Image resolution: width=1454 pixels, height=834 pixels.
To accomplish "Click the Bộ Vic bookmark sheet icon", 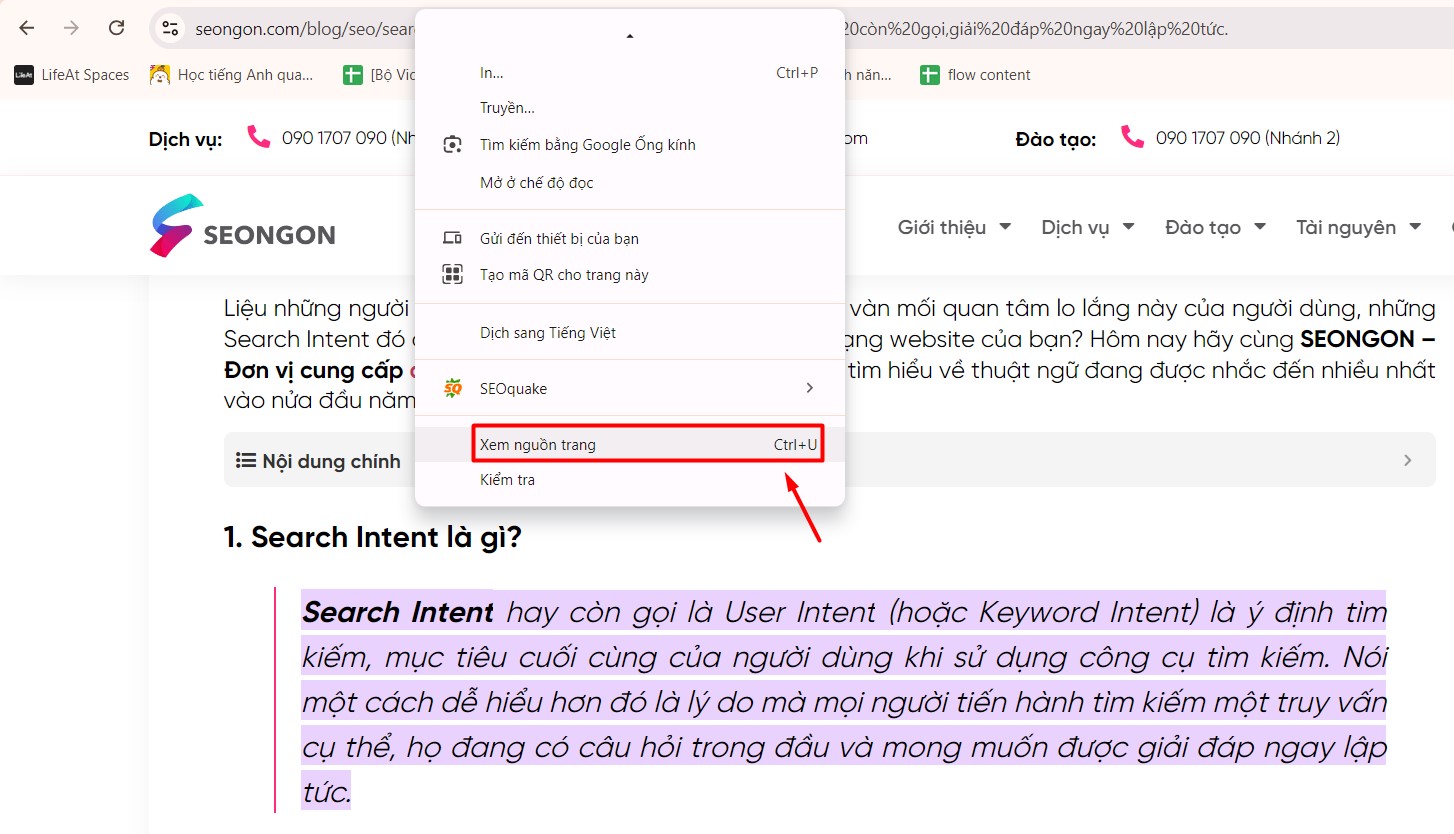I will pos(352,75).
